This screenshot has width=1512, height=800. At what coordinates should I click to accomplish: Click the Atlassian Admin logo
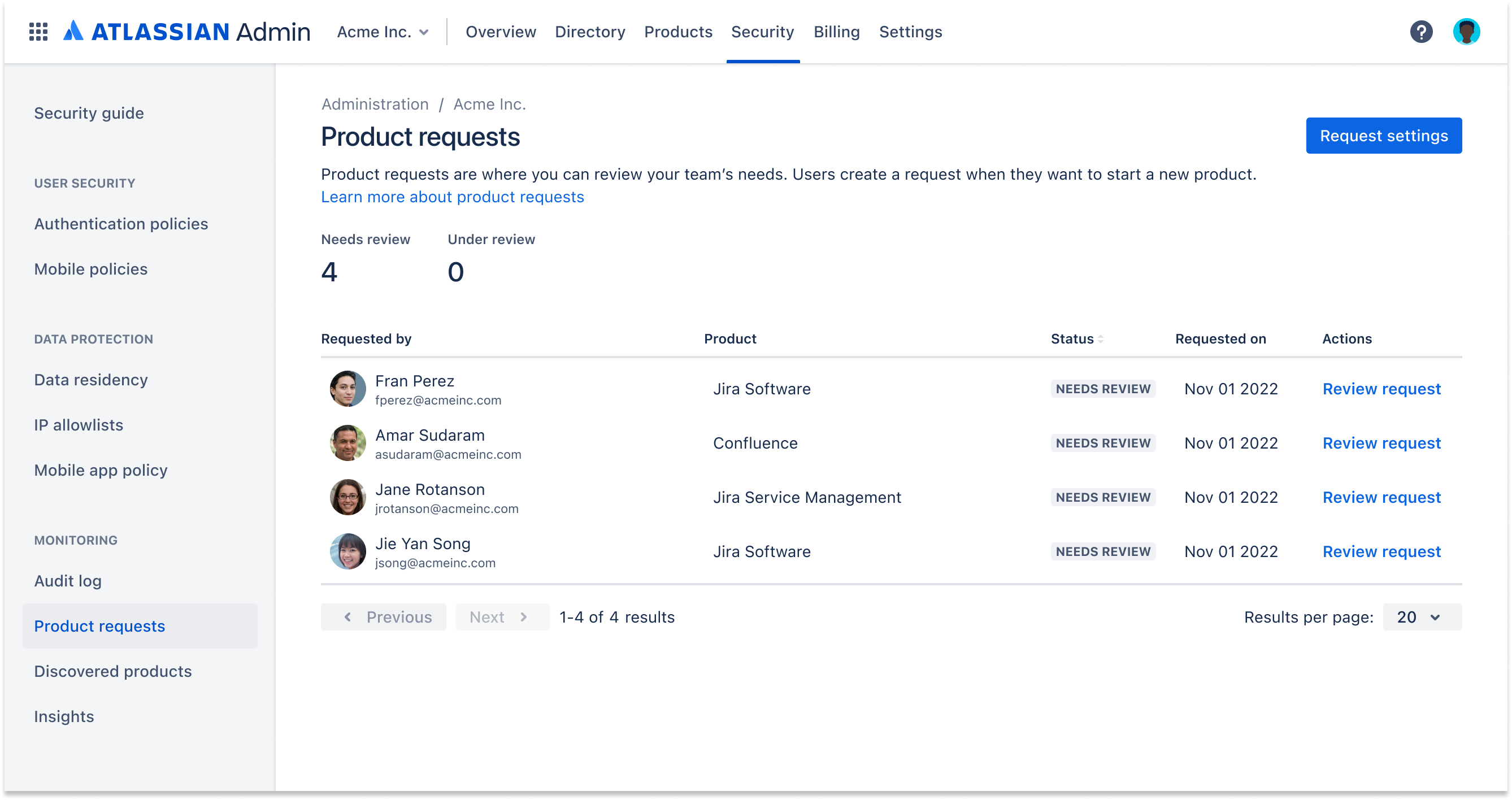click(x=186, y=32)
